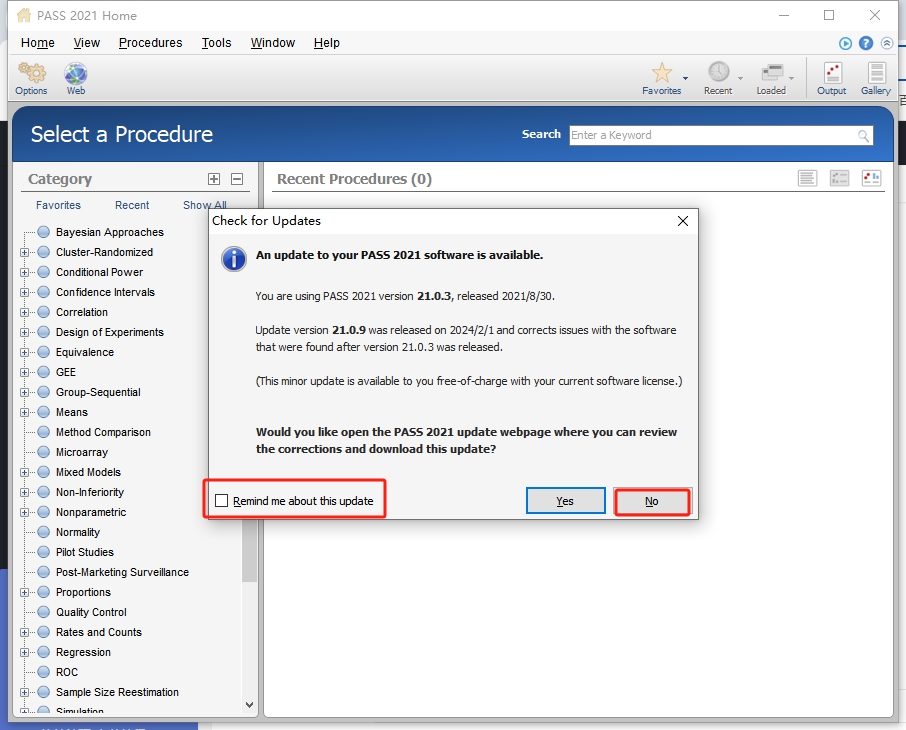
Task: Click No to decline the update
Action: (652, 501)
